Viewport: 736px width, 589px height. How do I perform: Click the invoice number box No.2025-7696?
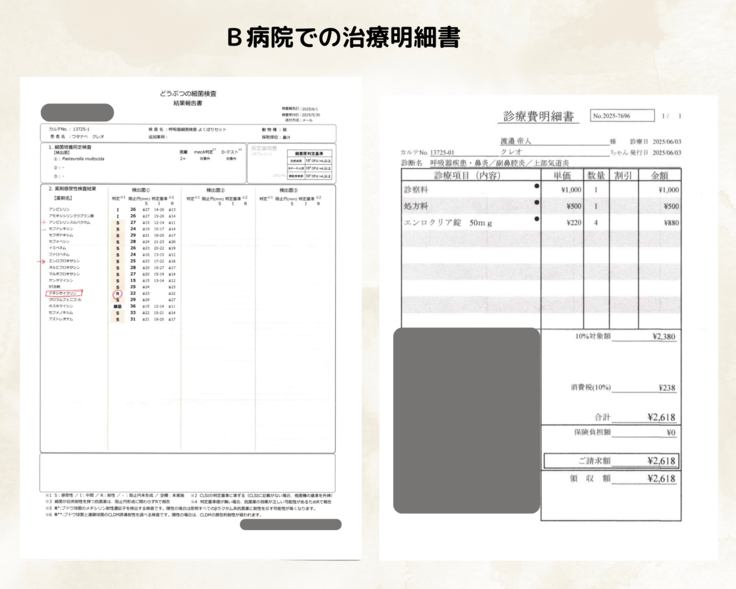[x=622, y=117]
